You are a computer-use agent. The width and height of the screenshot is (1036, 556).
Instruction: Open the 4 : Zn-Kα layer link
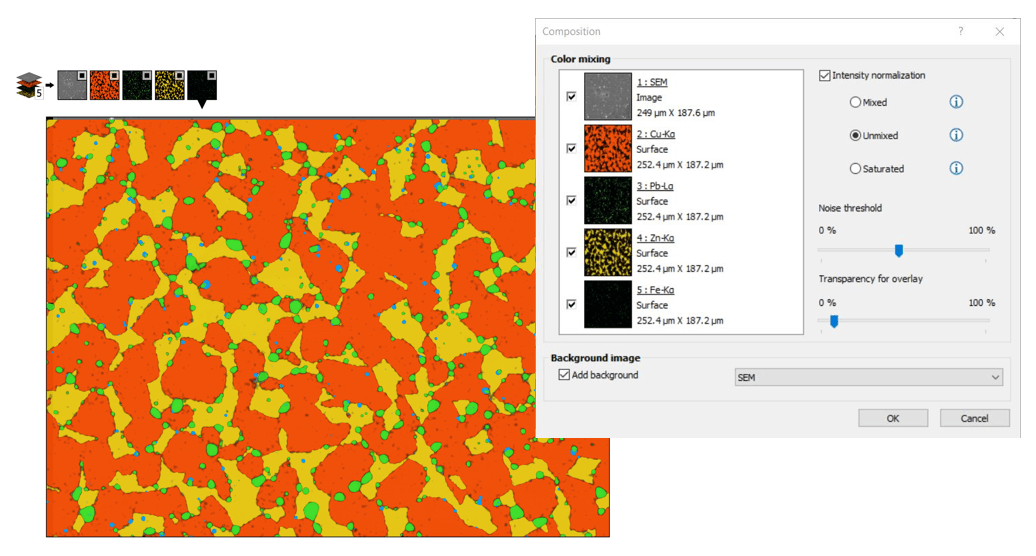click(655, 238)
